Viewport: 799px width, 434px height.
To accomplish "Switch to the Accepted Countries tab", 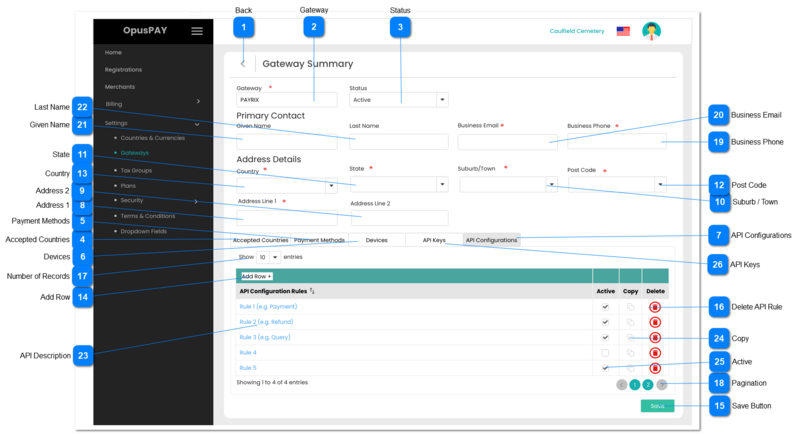I will (x=260, y=240).
